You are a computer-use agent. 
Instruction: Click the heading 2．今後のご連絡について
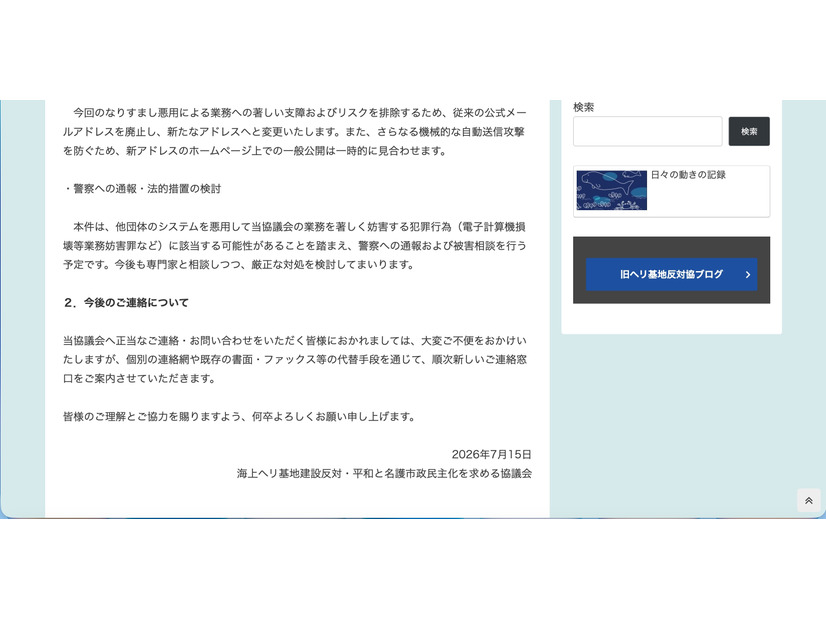125,302
